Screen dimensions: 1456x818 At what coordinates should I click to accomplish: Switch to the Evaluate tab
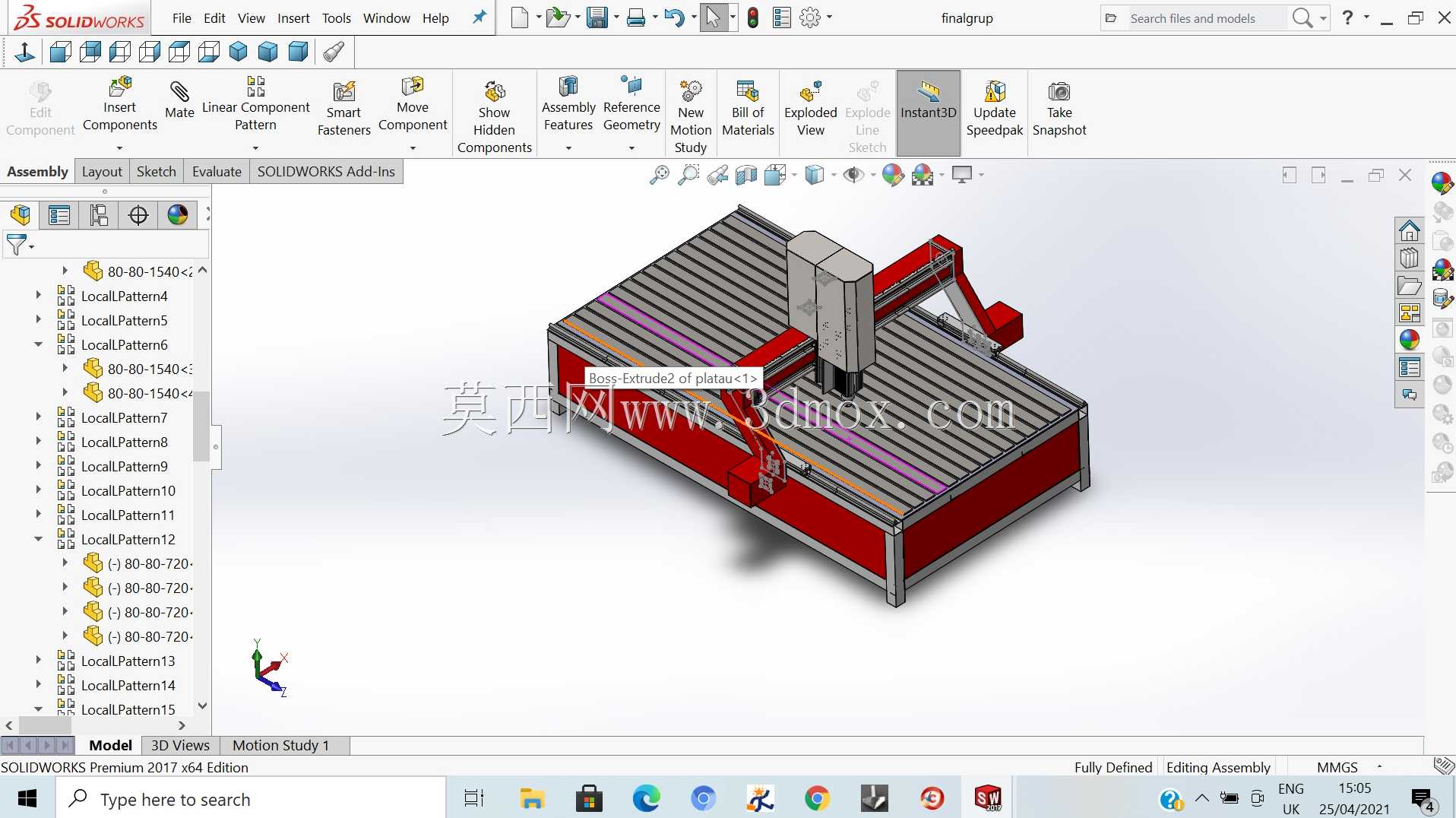[217, 172]
